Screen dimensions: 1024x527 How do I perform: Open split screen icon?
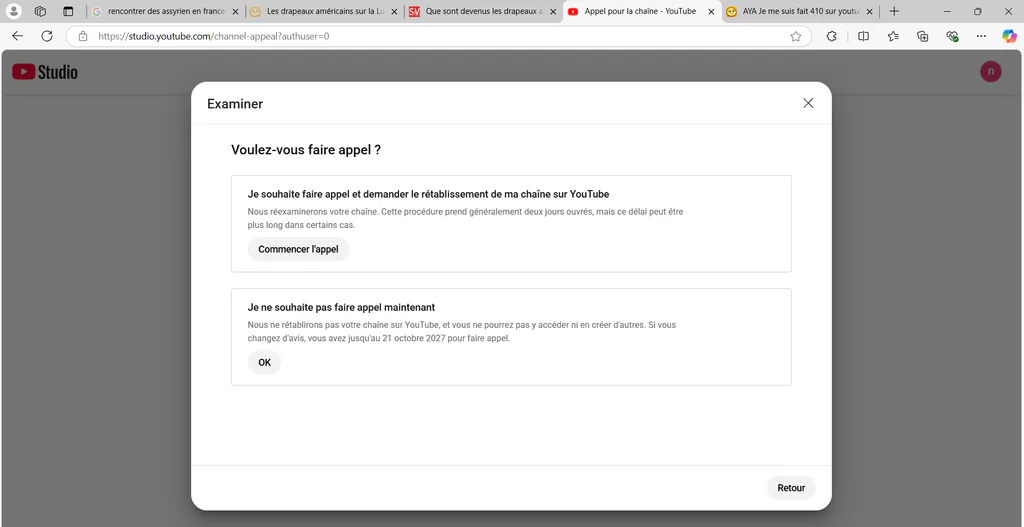tap(863, 37)
